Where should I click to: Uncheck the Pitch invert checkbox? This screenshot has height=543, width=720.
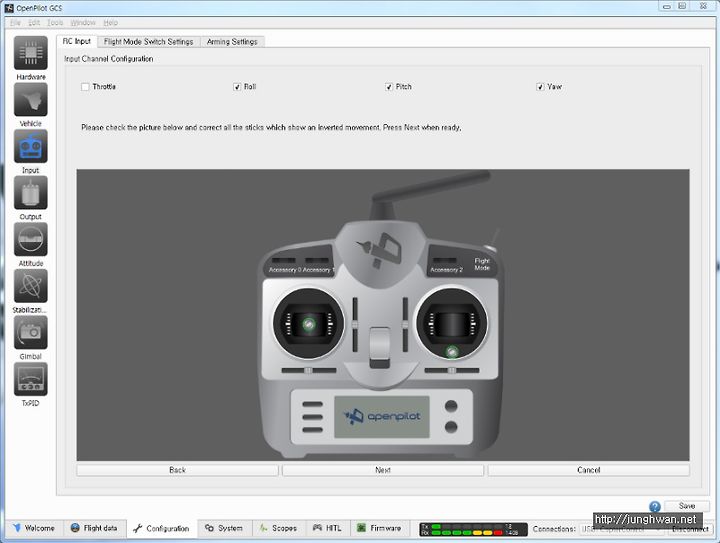click(389, 87)
